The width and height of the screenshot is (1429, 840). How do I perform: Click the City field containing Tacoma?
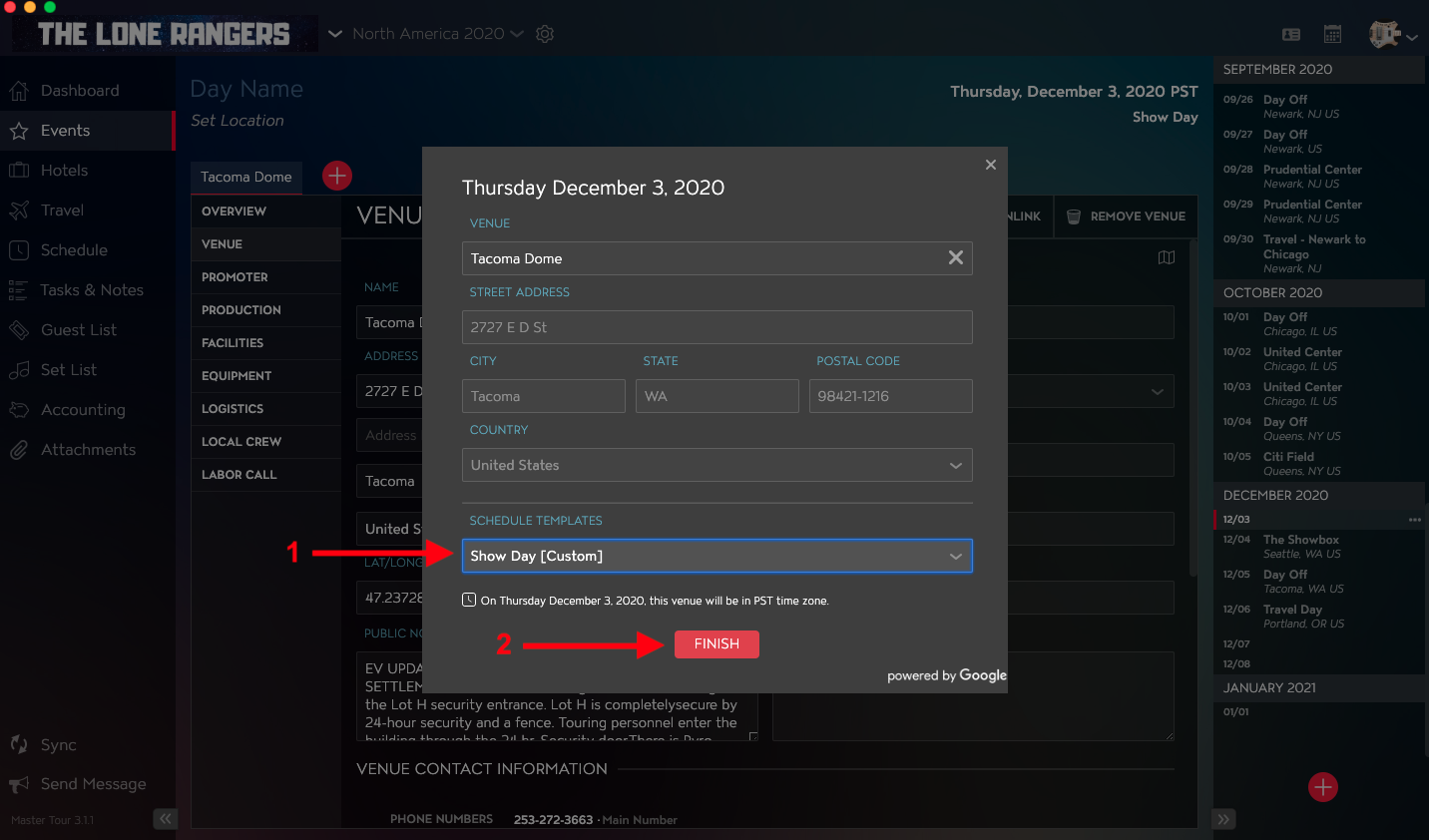pos(544,396)
